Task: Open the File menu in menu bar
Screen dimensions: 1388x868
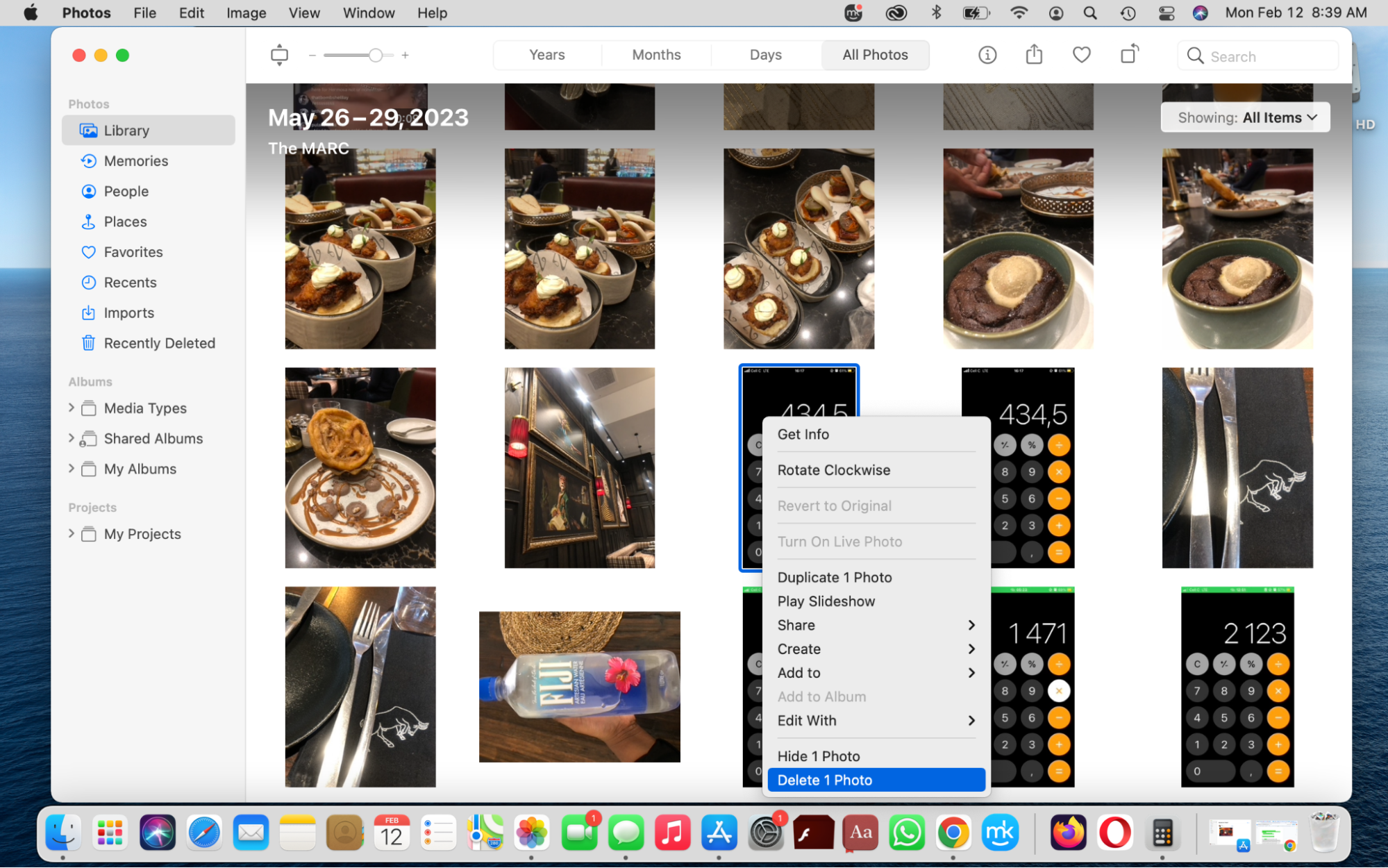Action: (x=144, y=12)
